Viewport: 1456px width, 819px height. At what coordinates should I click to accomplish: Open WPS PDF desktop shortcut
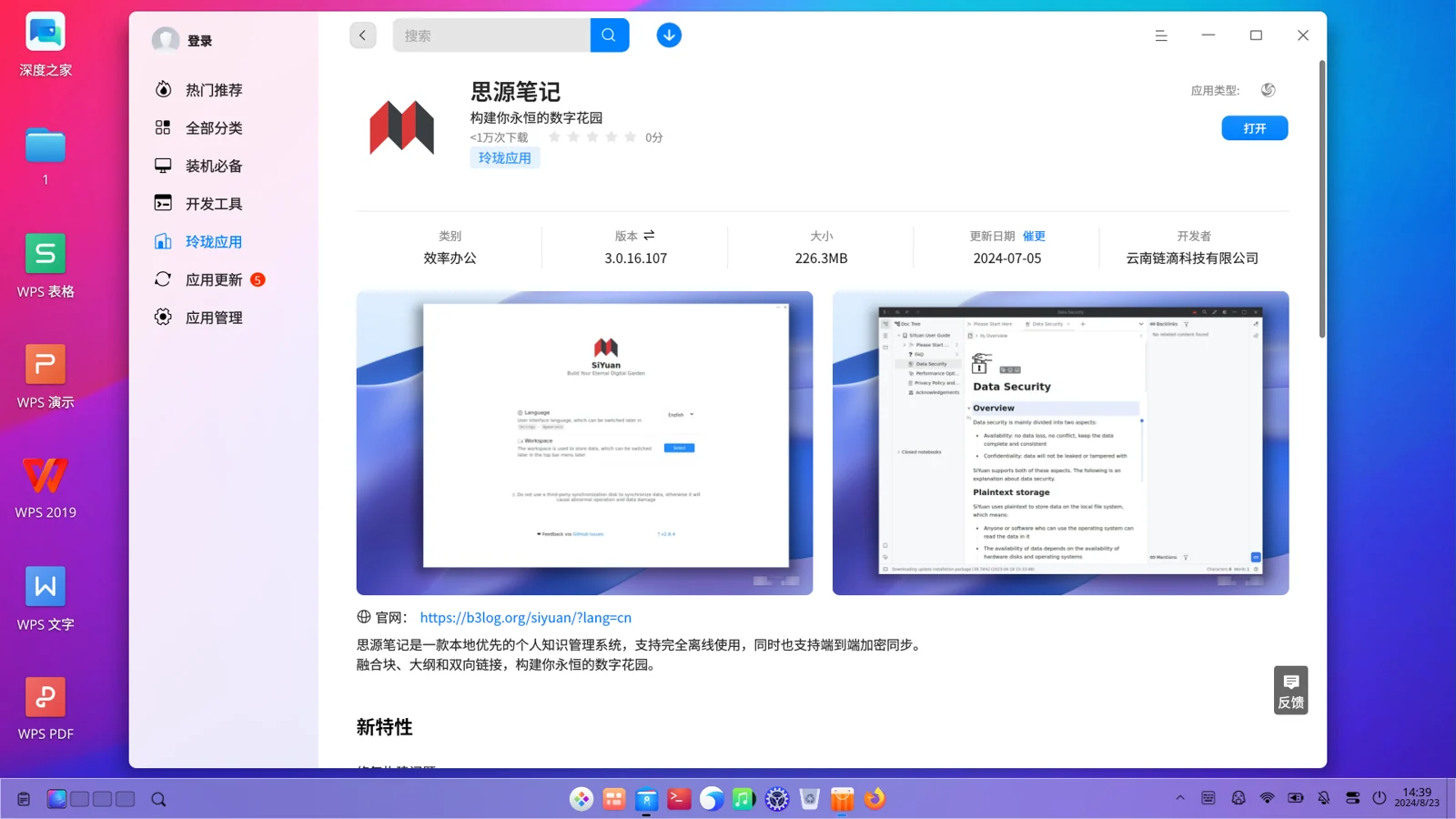(45, 709)
